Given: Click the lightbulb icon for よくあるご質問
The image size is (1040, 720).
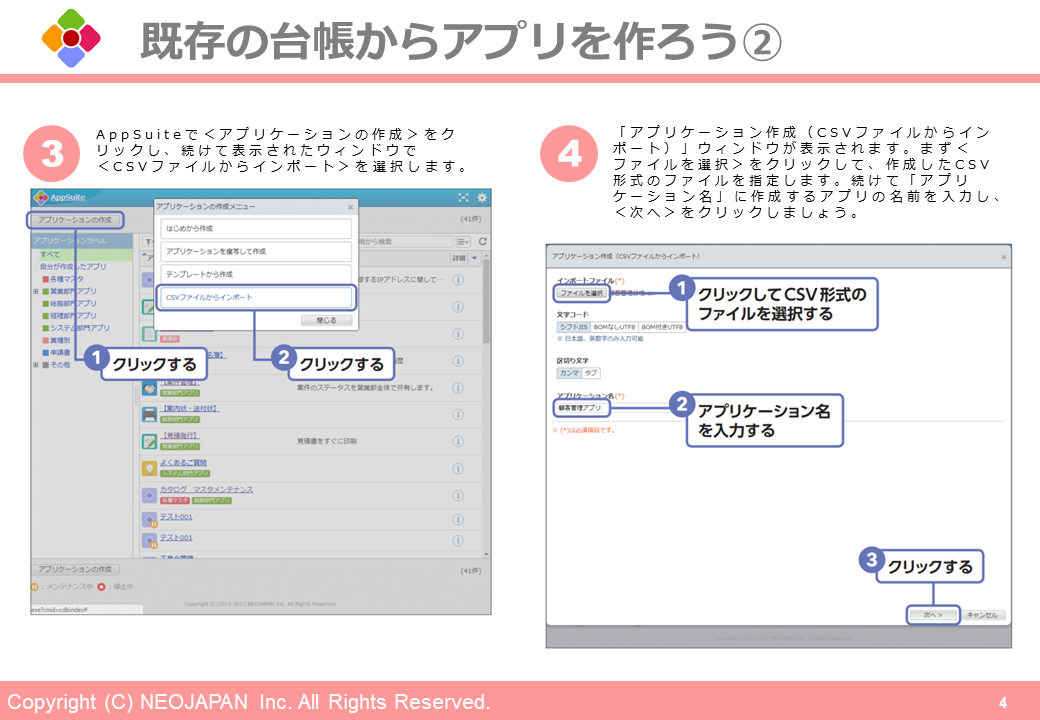Looking at the screenshot, I should [149, 467].
